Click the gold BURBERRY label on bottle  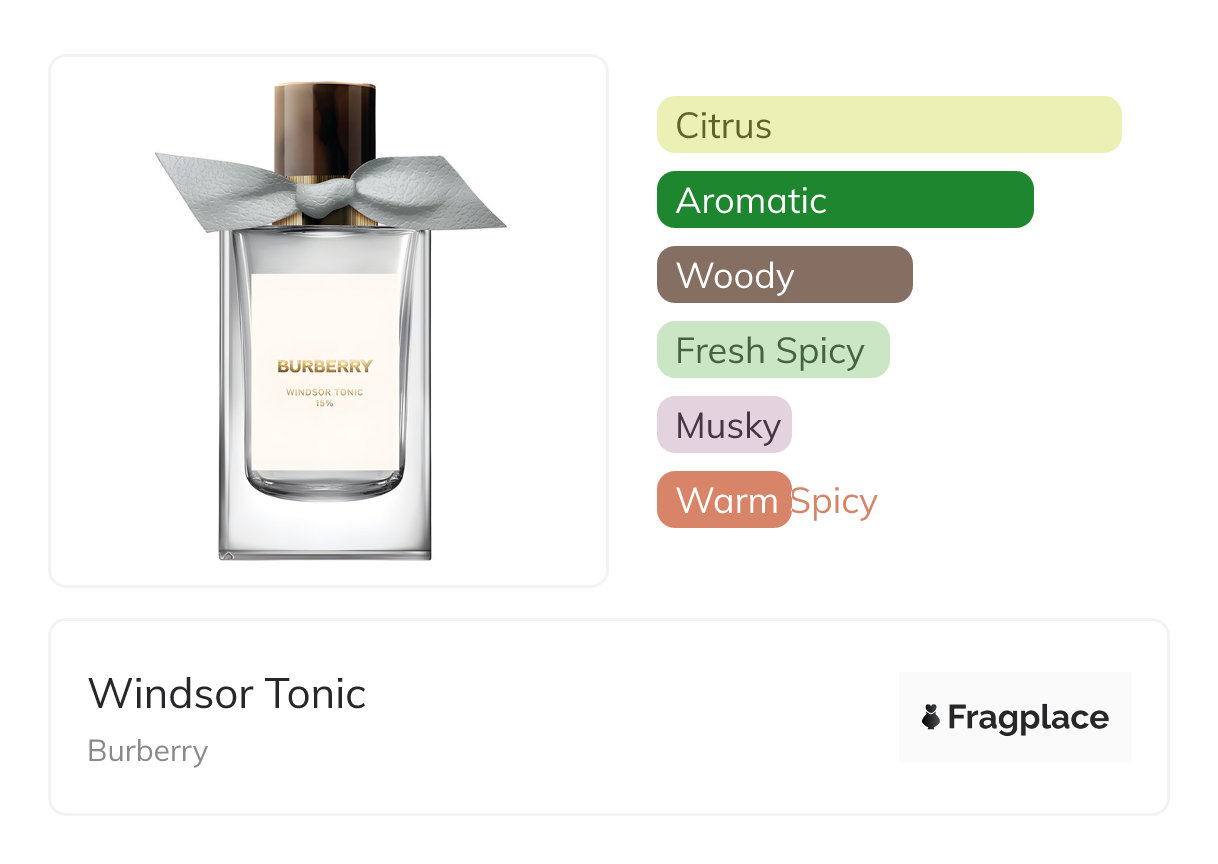pyautogui.click(x=325, y=366)
